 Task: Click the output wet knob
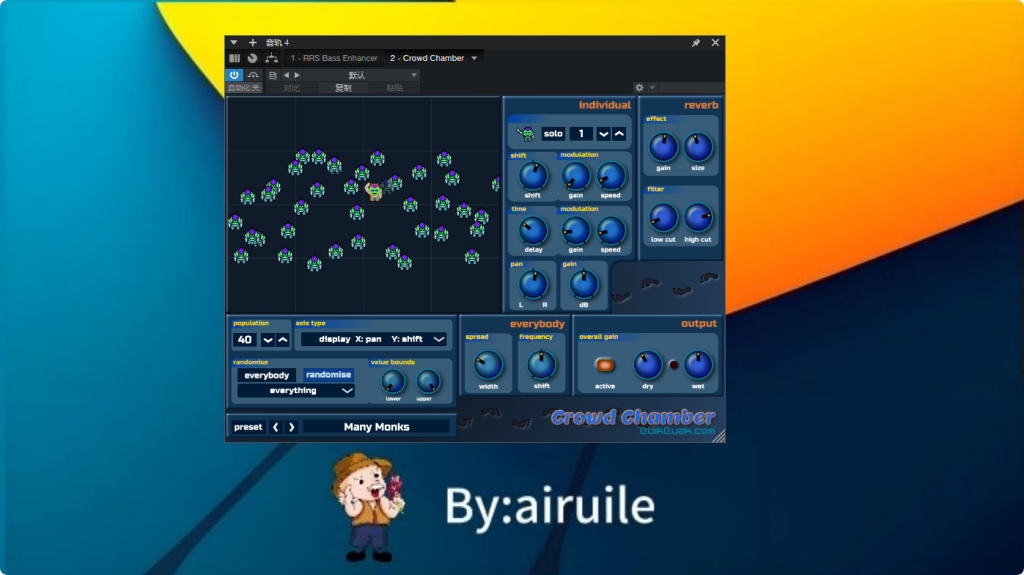pyautogui.click(x=697, y=365)
